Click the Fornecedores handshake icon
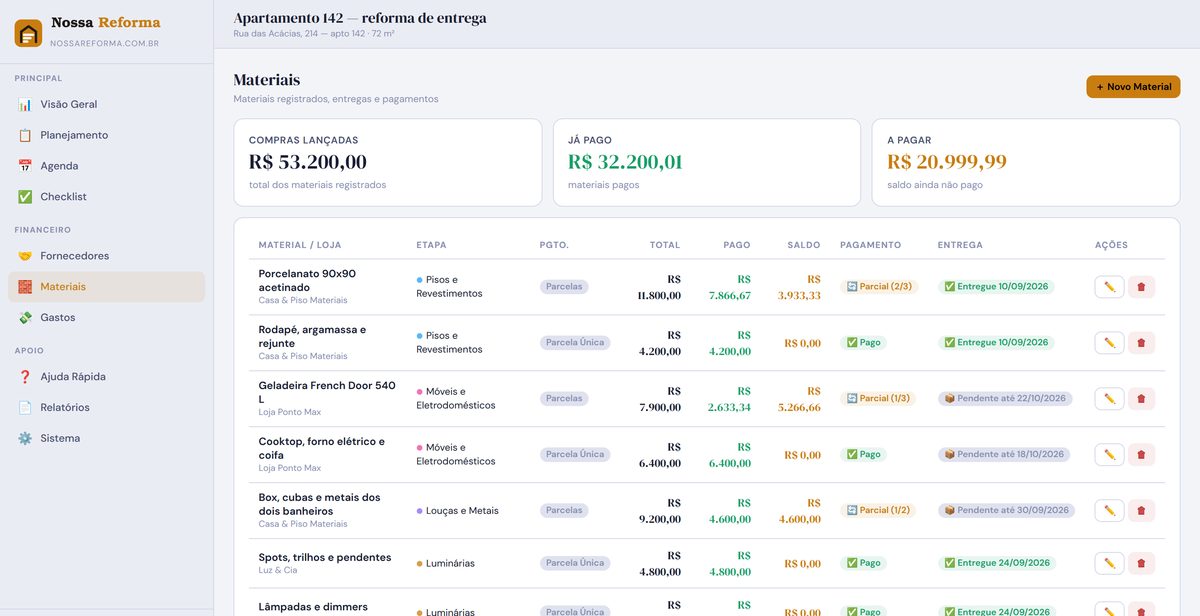This screenshot has width=1200, height=616. pos(25,256)
